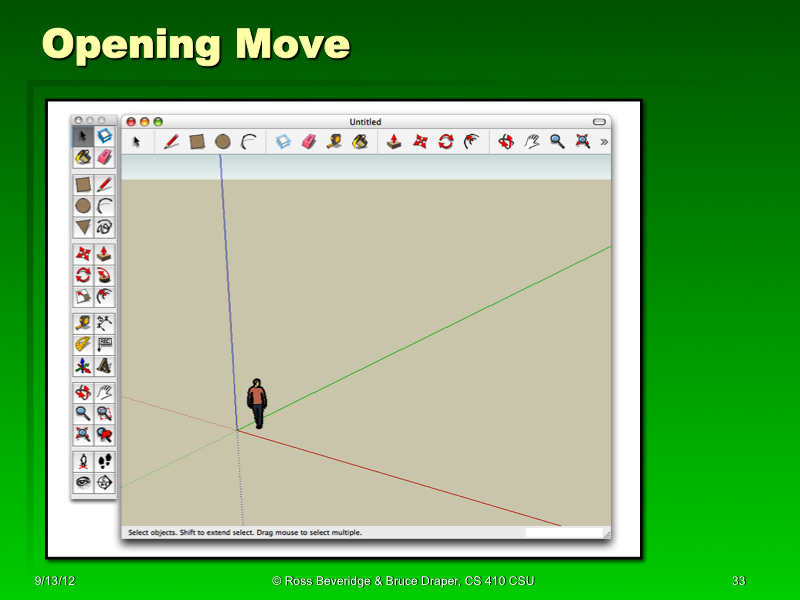The image size is (800, 600).
Task: Select the Push/Pull tool
Action: [393, 141]
